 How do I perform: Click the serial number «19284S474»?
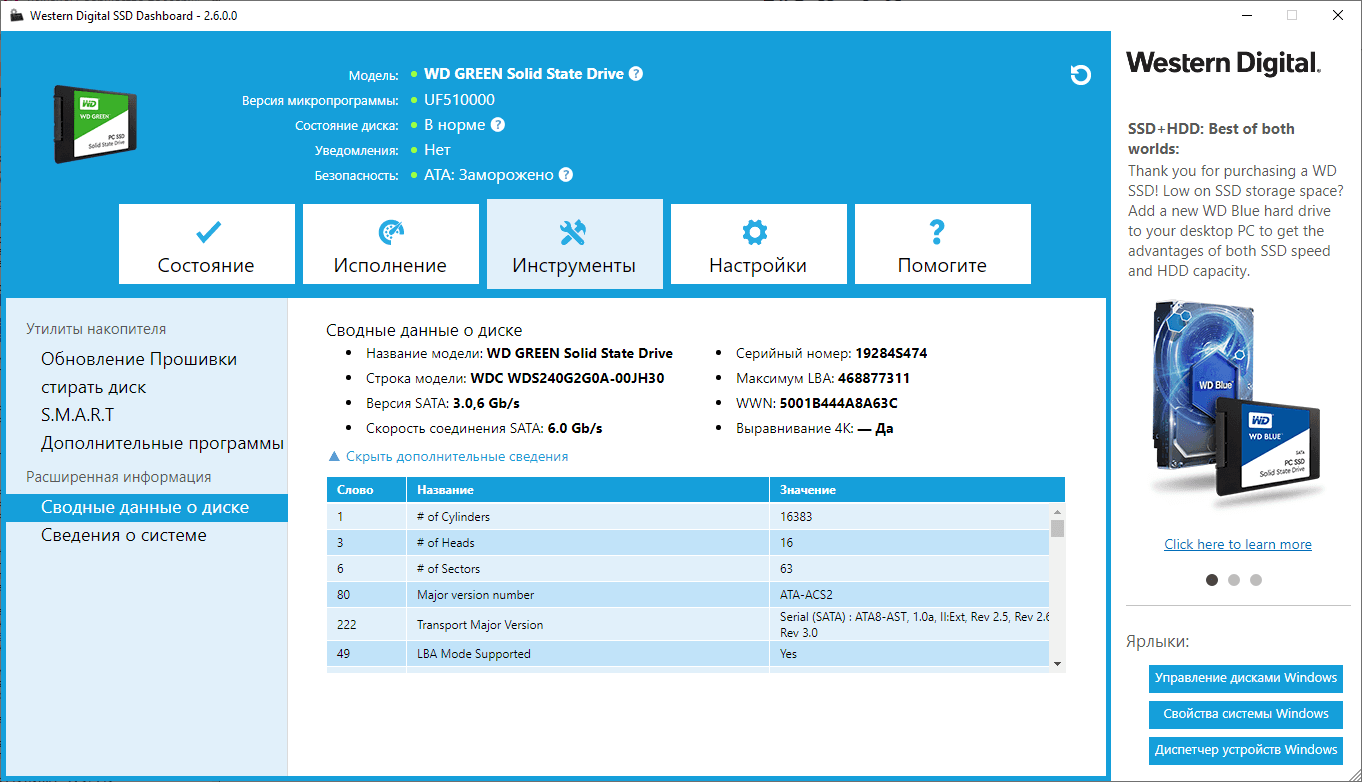pyautogui.click(x=892, y=353)
